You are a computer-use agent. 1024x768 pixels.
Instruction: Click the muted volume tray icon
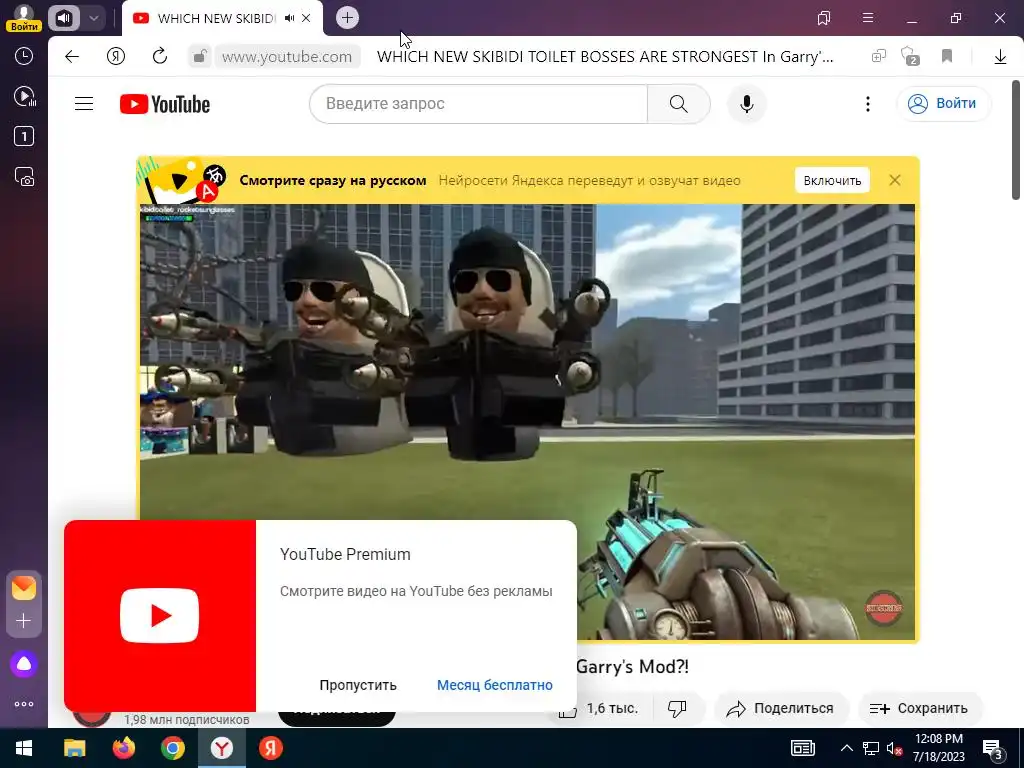(895, 749)
